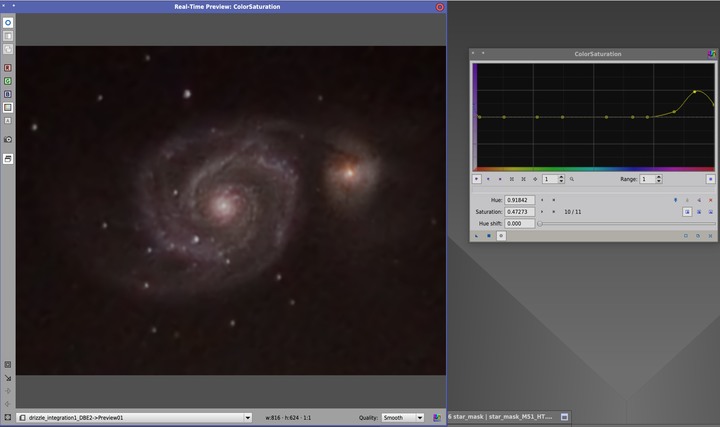
Task: Increase the curve zoom factor spinbox
Action: point(561,177)
